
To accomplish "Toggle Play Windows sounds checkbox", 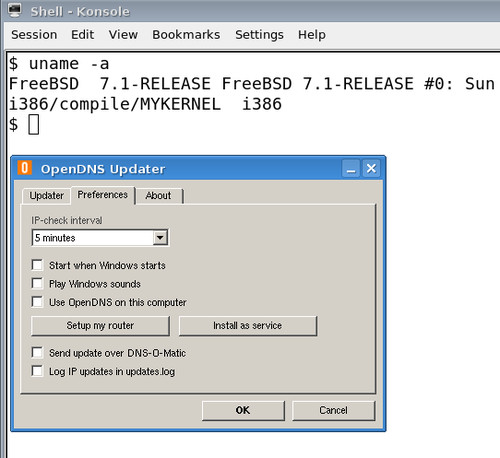I will tap(37, 283).
